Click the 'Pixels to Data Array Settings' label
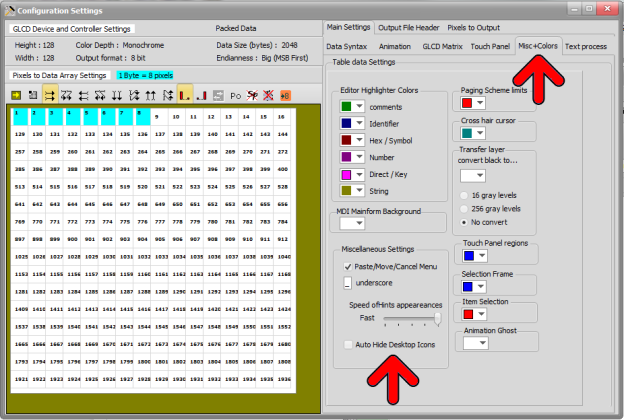This screenshot has height=420, width=624. (59, 75)
